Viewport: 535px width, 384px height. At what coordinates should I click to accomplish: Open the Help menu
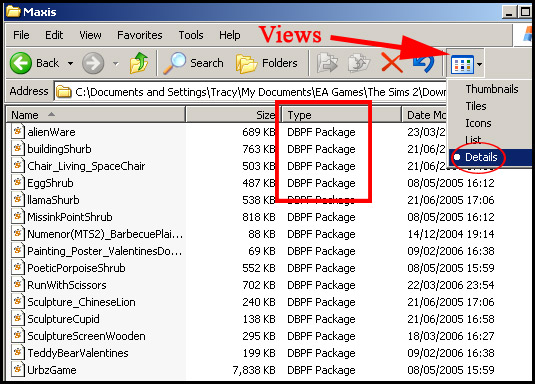pyautogui.click(x=230, y=35)
